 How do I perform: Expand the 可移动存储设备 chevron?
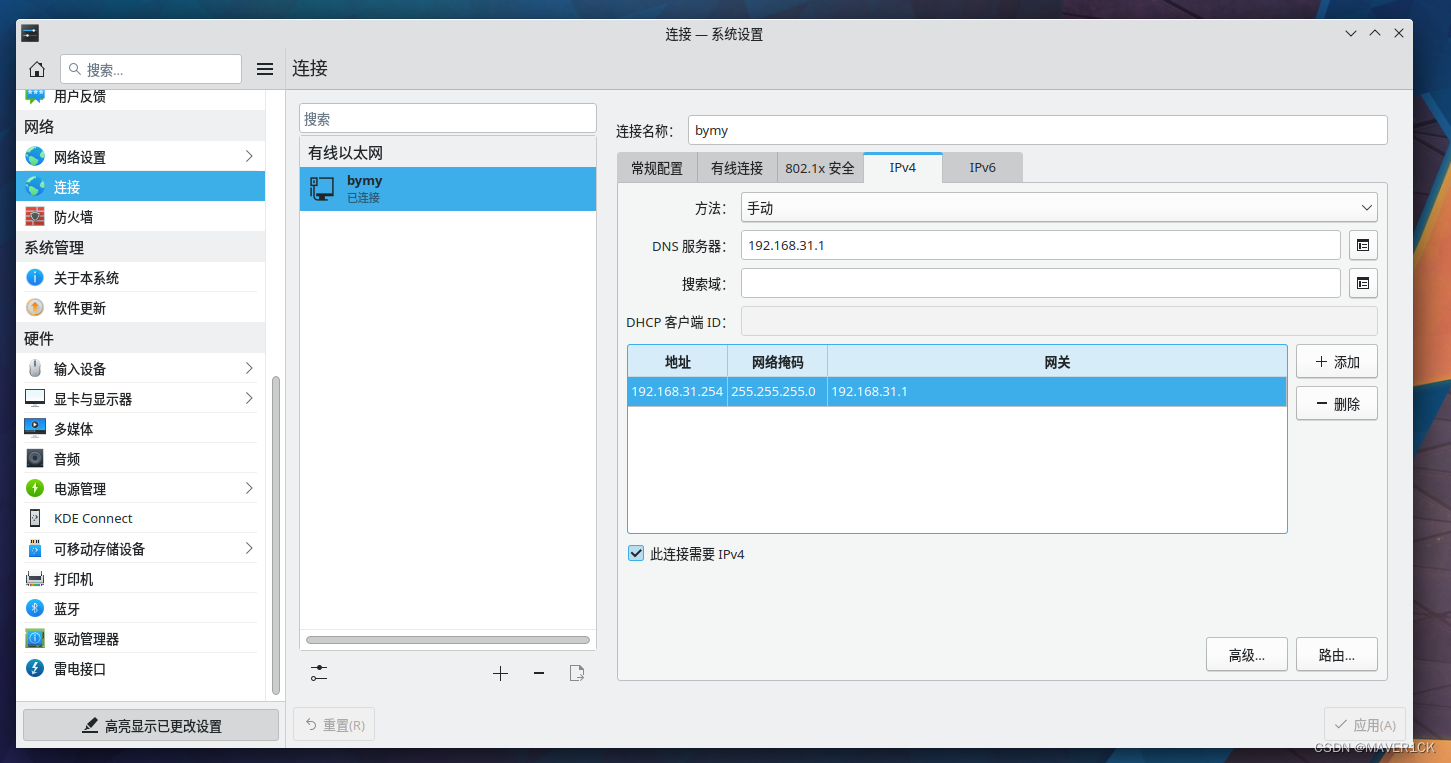pyautogui.click(x=249, y=549)
